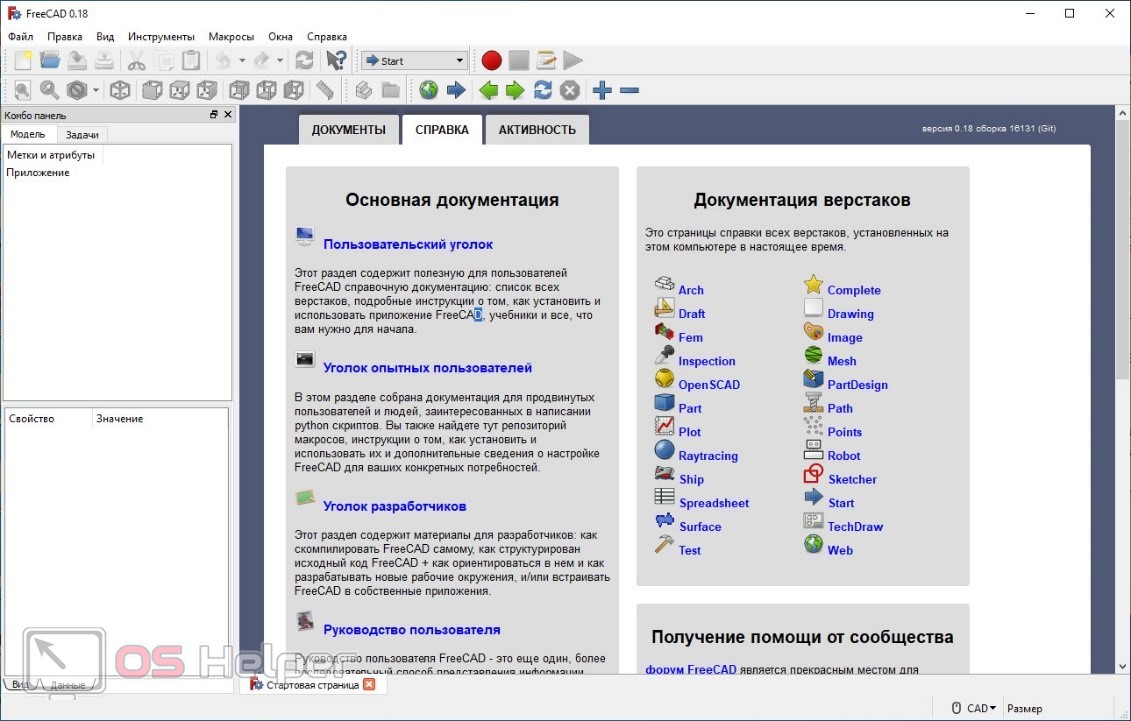Select the Приложение tree item
1131x721 pixels.
pos(38,173)
